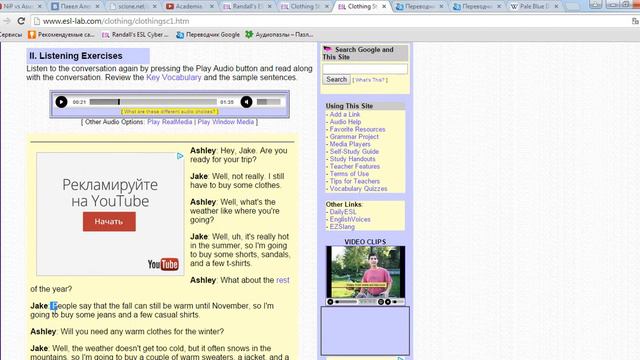Click Play RealMedia link
640x360 pixels.
click(169, 122)
